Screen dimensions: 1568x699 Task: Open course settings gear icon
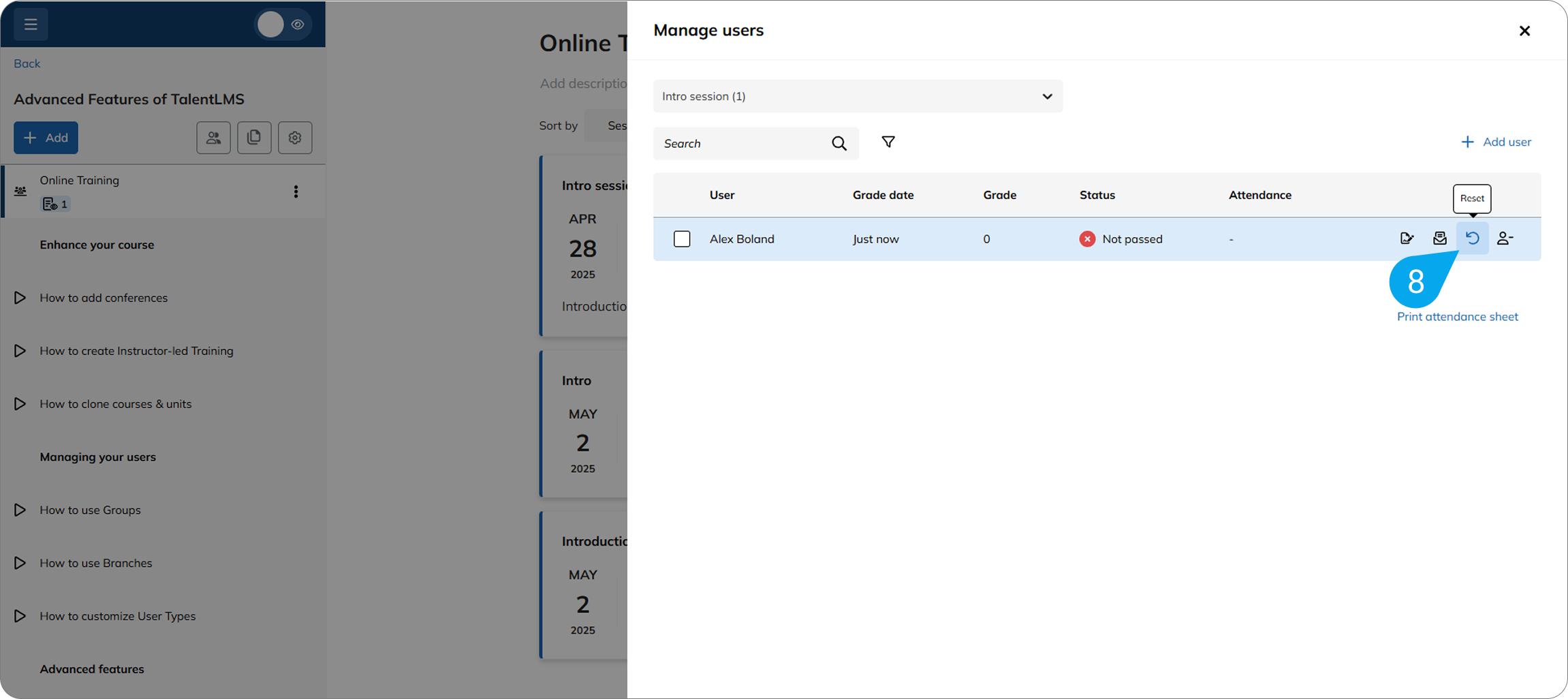point(295,138)
